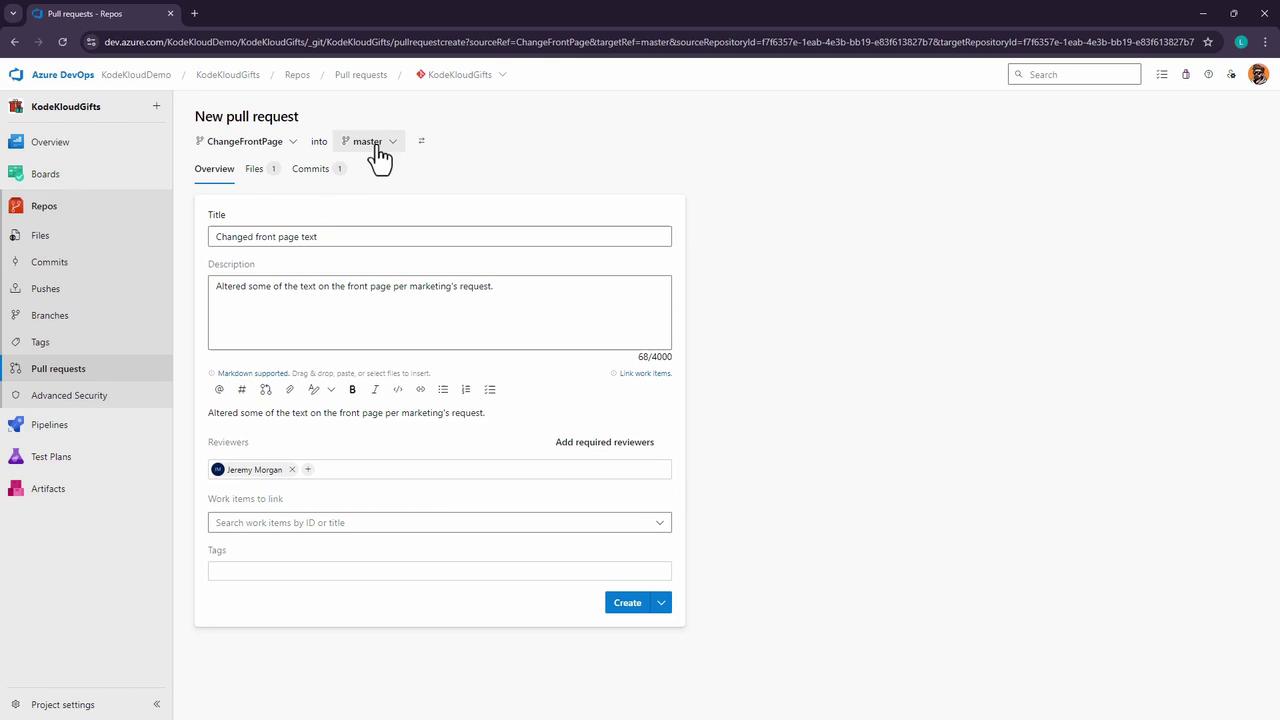
Task: Click the work item hashtag (#) icon
Action: point(242,389)
